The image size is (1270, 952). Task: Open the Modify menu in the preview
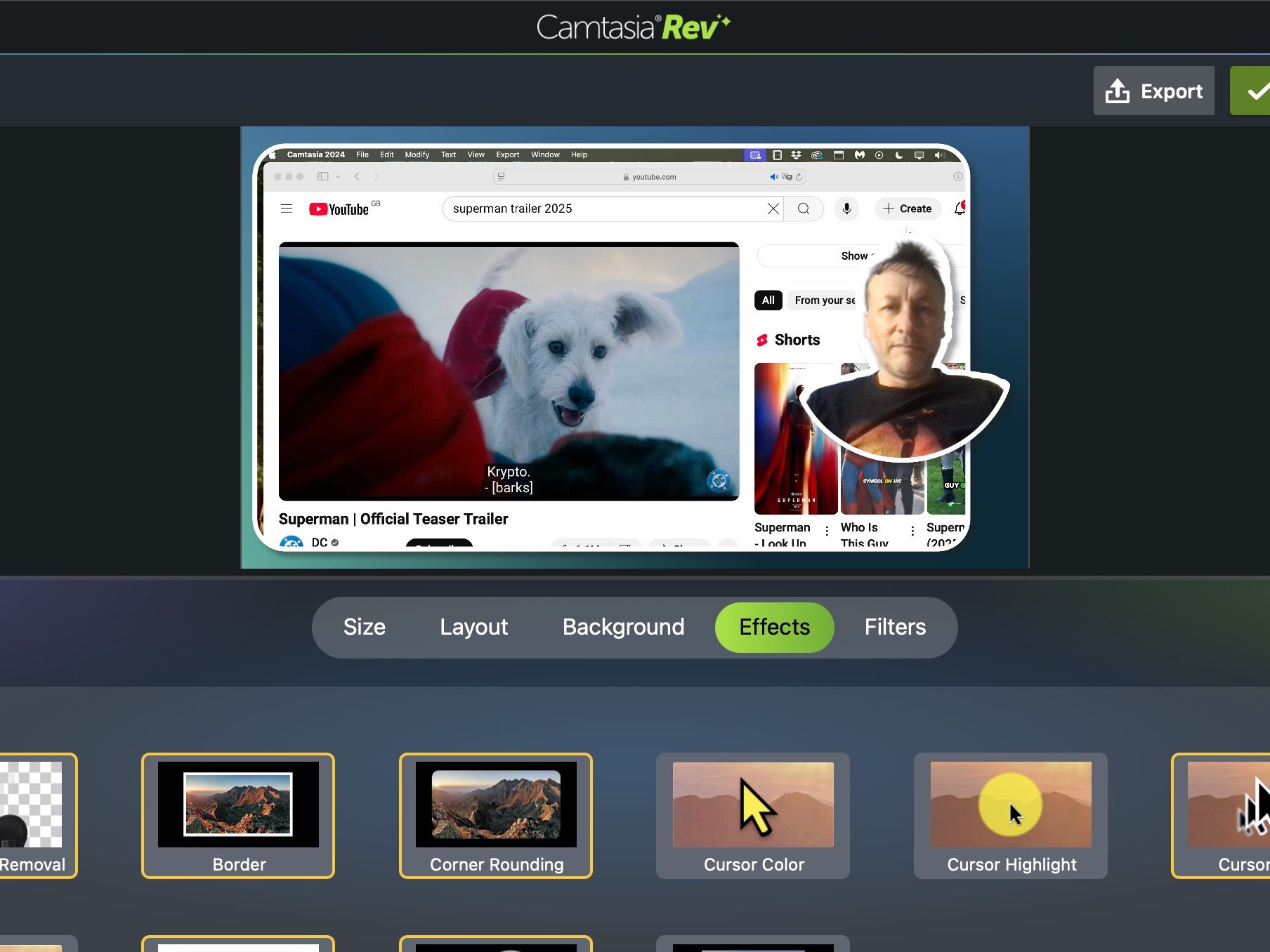click(417, 154)
